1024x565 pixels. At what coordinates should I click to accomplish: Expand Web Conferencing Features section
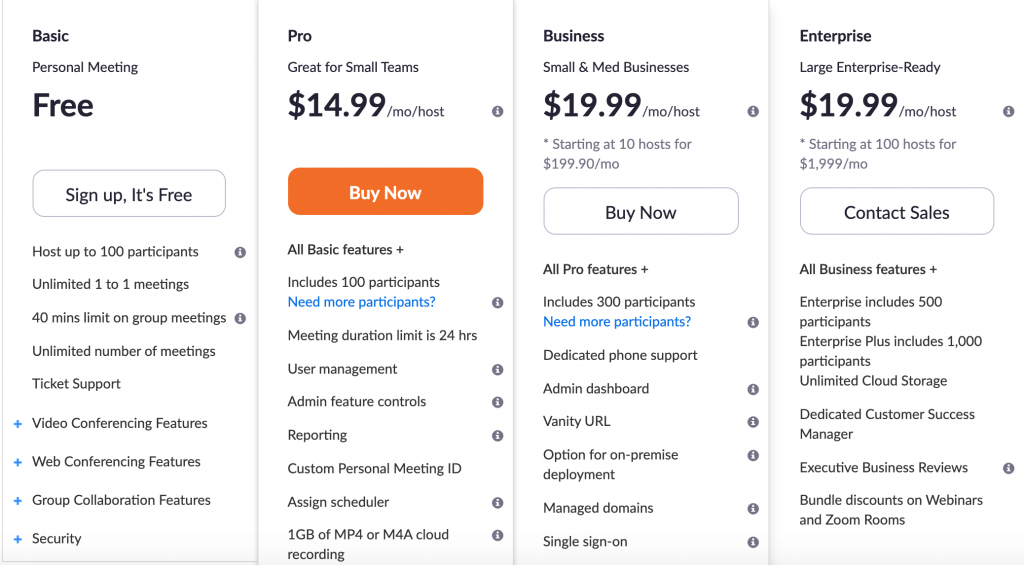(x=18, y=462)
